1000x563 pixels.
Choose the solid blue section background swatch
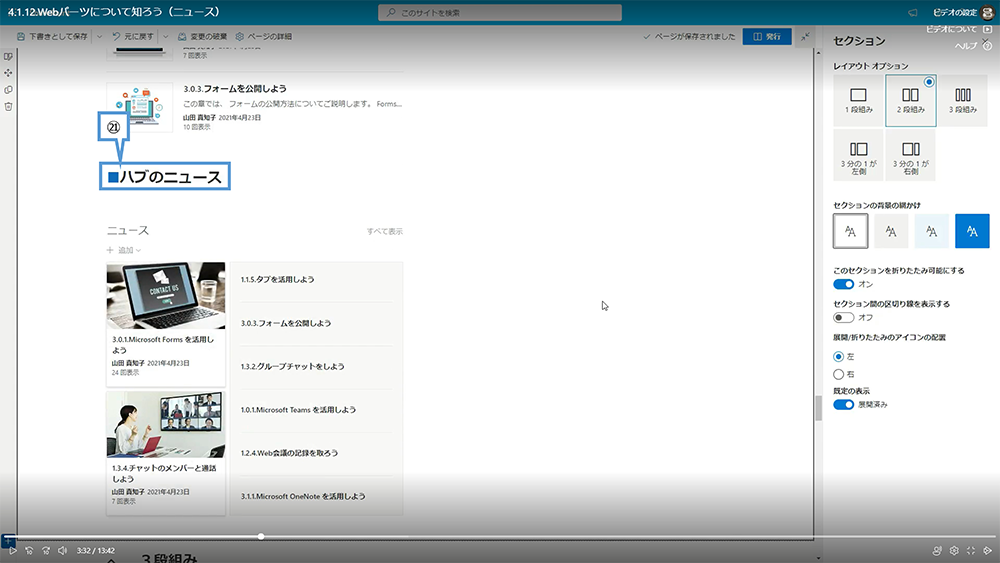point(972,231)
